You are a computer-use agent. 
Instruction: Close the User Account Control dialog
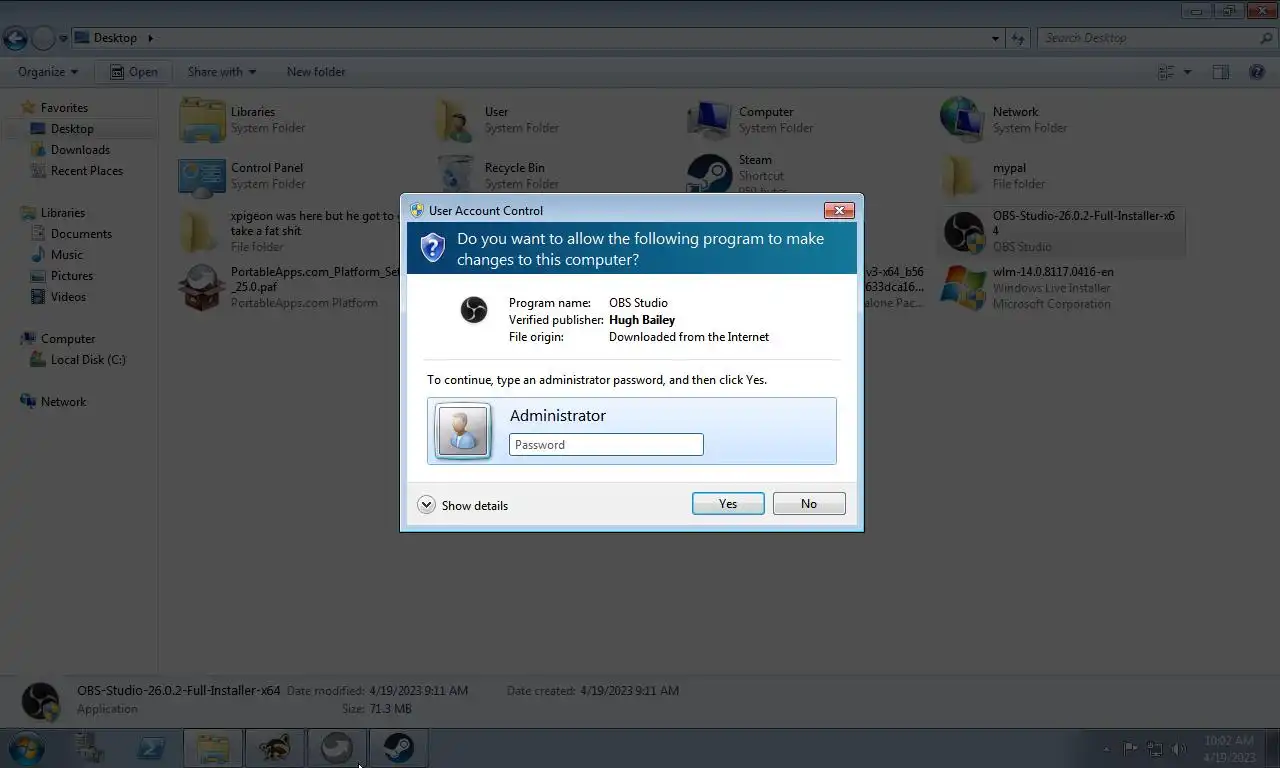[838, 210]
